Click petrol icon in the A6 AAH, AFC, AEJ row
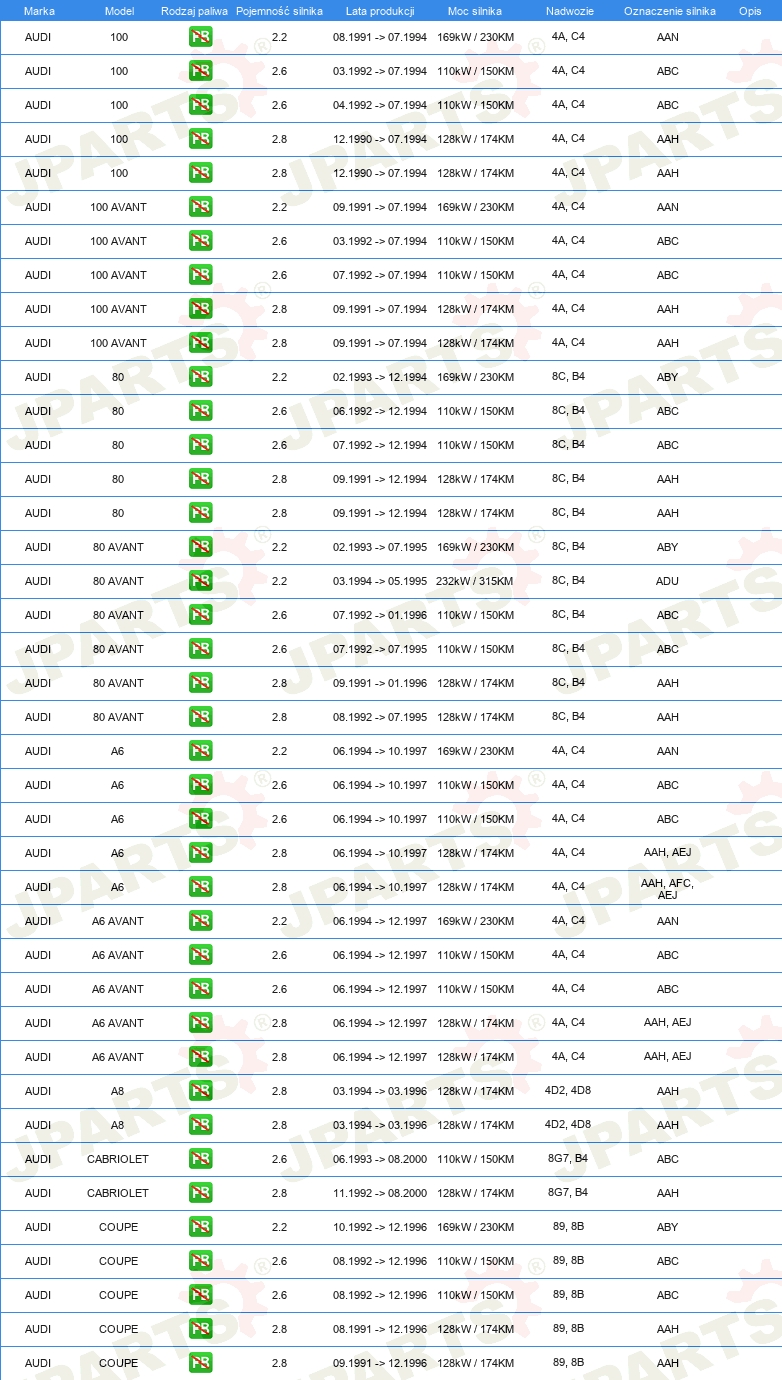The image size is (782, 1380). 200,888
